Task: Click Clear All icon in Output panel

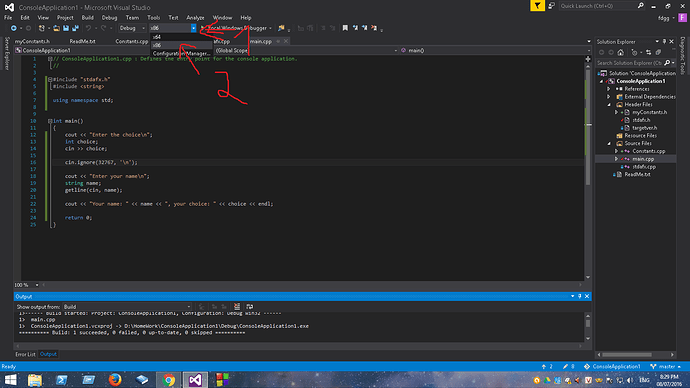Action: pos(237,307)
